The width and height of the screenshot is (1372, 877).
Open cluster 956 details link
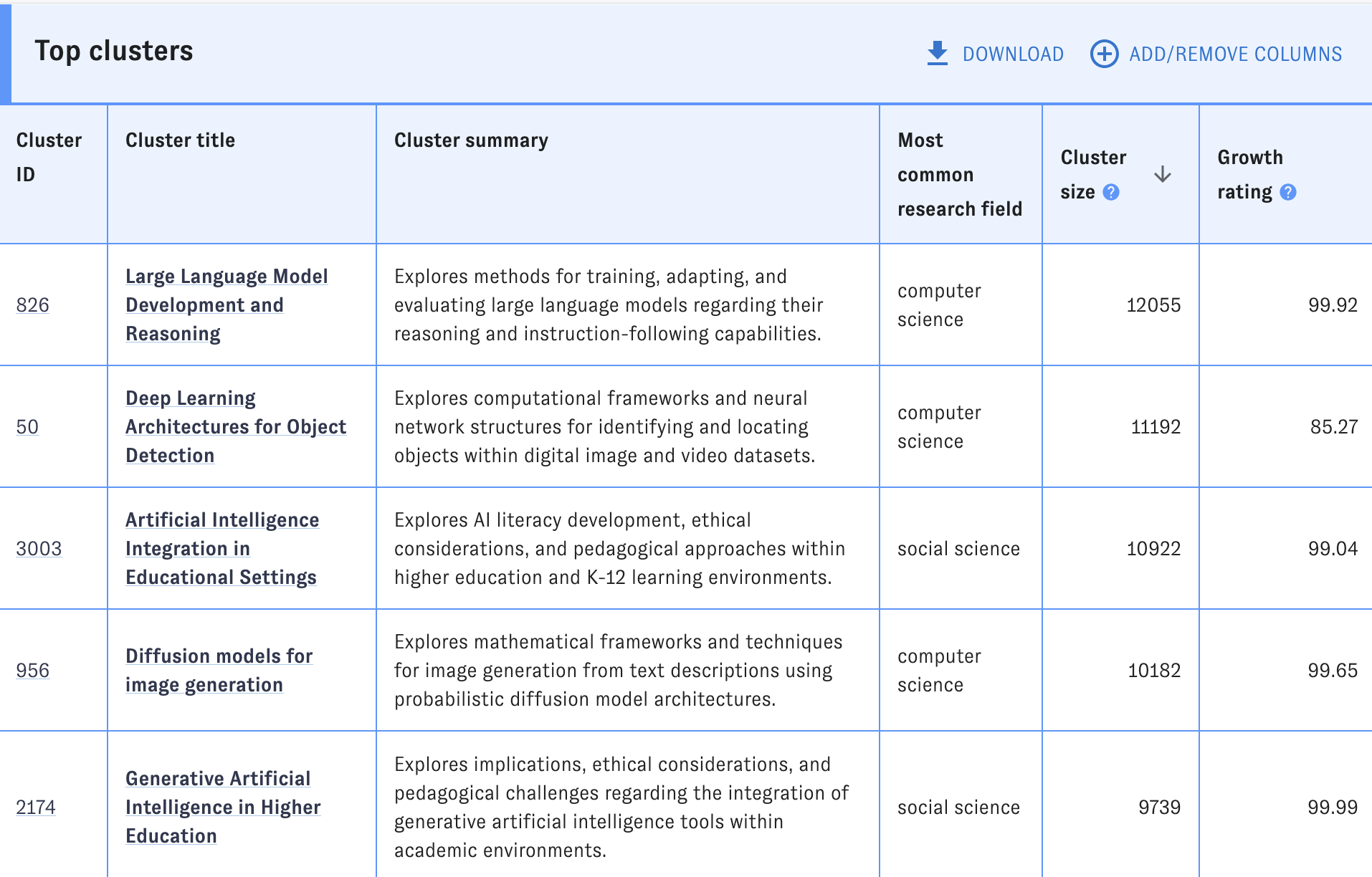click(32, 670)
